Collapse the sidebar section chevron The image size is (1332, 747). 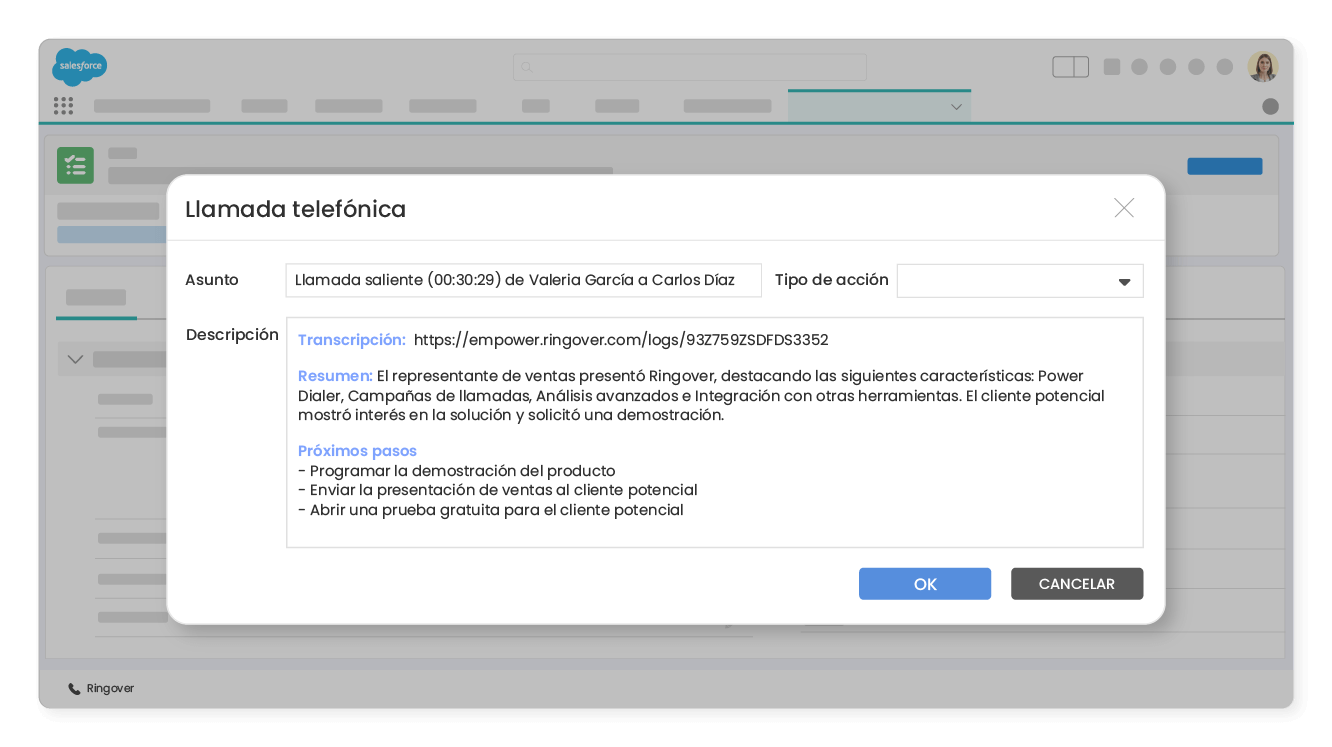(75, 358)
